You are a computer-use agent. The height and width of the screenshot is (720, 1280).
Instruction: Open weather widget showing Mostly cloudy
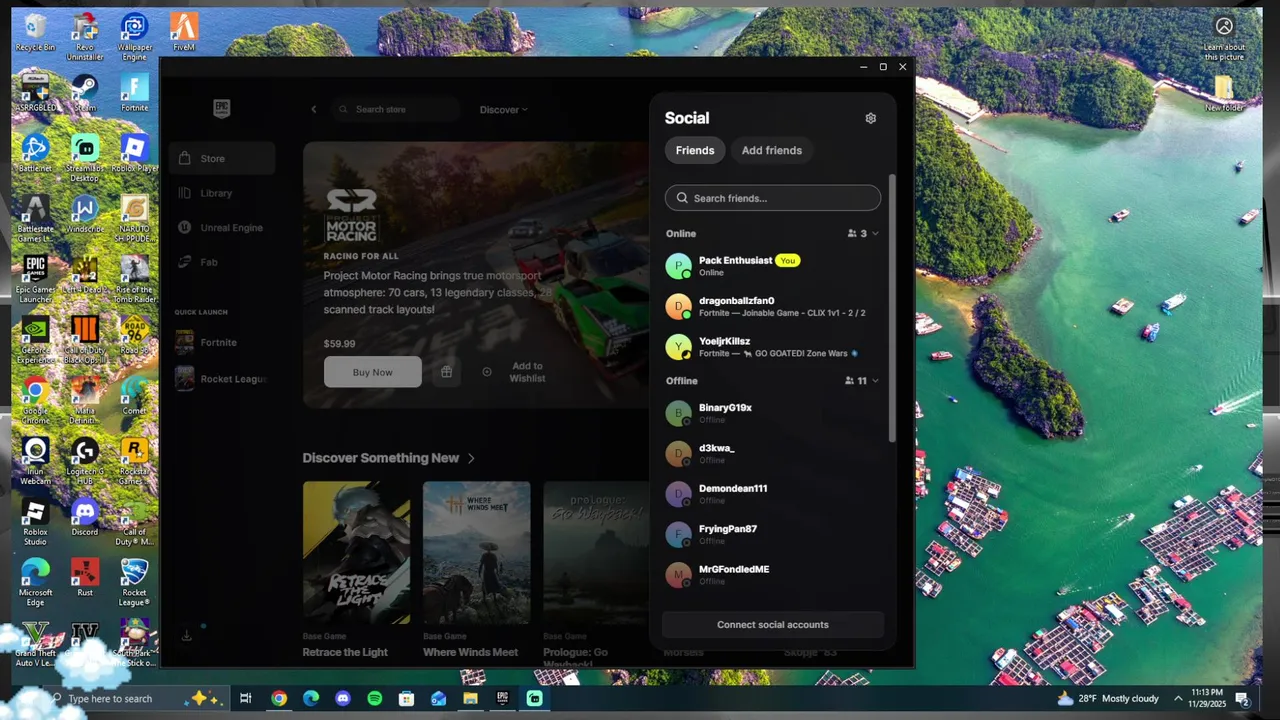pyautogui.click(x=1107, y=699)
